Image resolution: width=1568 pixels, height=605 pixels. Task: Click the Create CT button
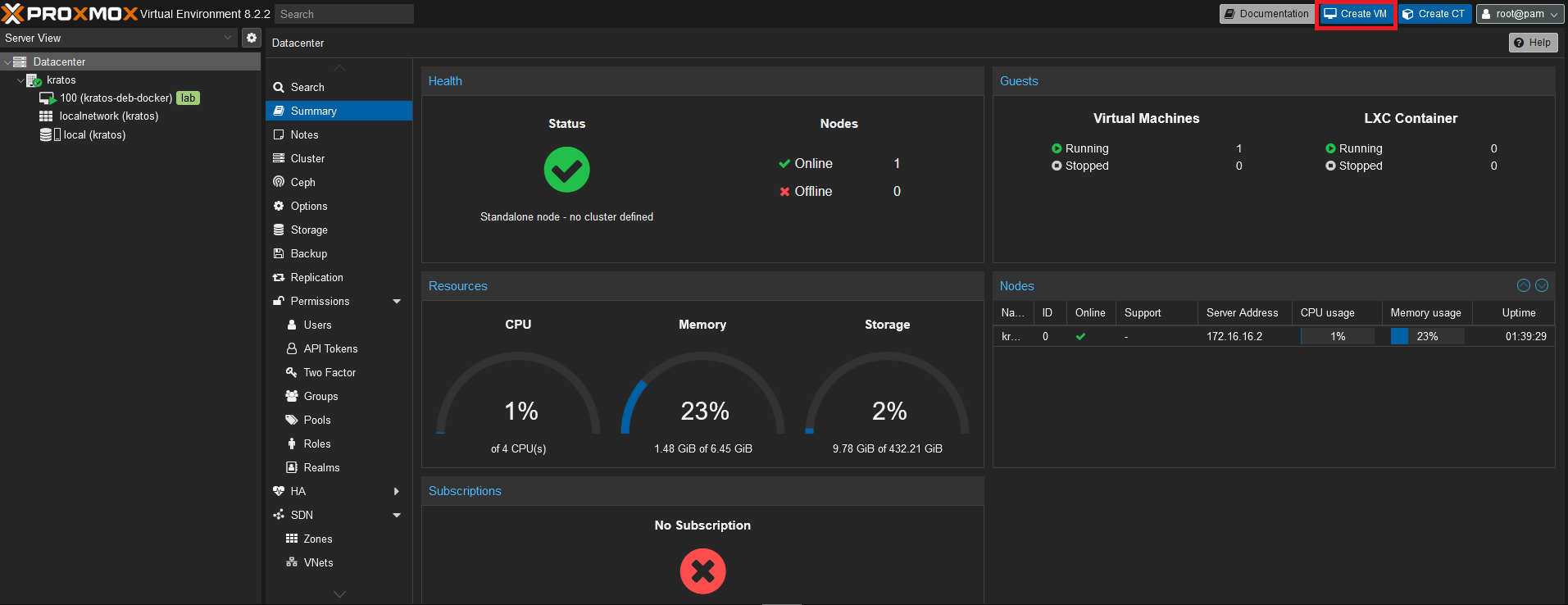pos(1434,14)
